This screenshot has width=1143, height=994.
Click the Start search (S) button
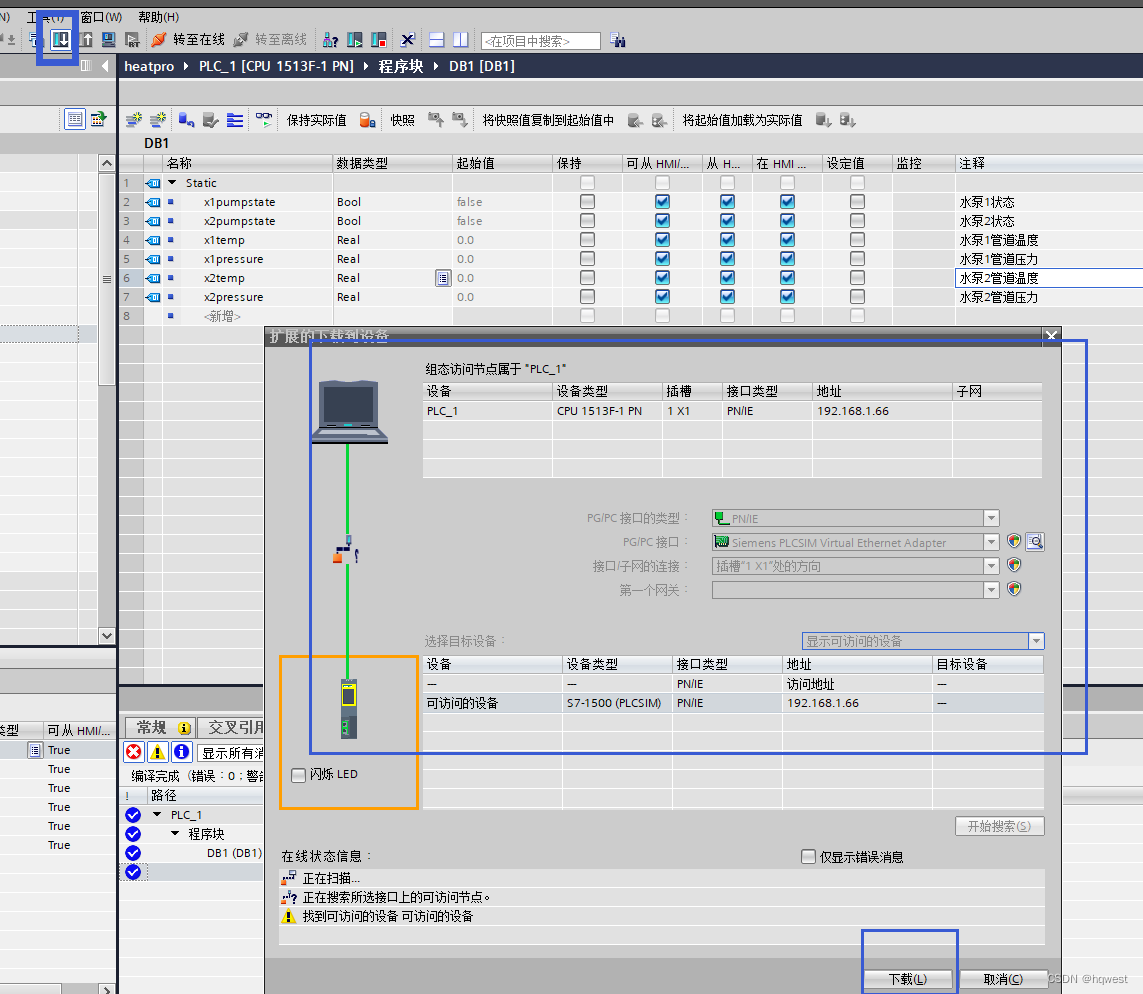pyautogui.click(x=999, y=826)
